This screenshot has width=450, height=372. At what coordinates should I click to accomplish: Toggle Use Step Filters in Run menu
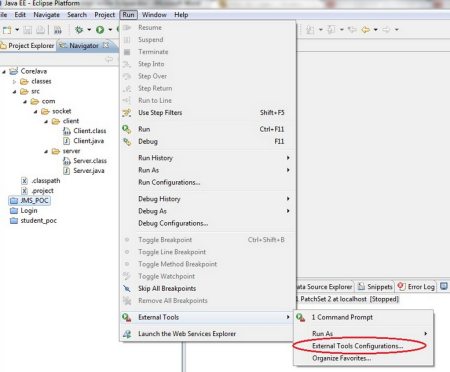click(x=207, y=113)
